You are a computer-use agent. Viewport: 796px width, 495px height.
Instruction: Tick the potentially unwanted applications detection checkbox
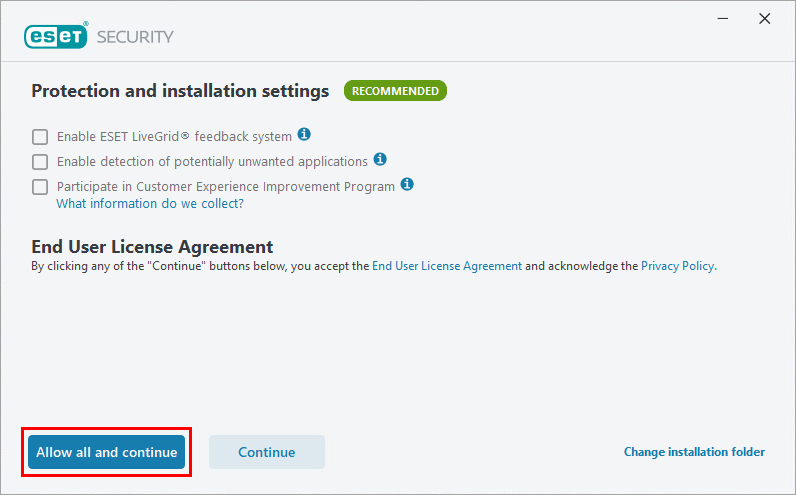click(x=40, y=161)
